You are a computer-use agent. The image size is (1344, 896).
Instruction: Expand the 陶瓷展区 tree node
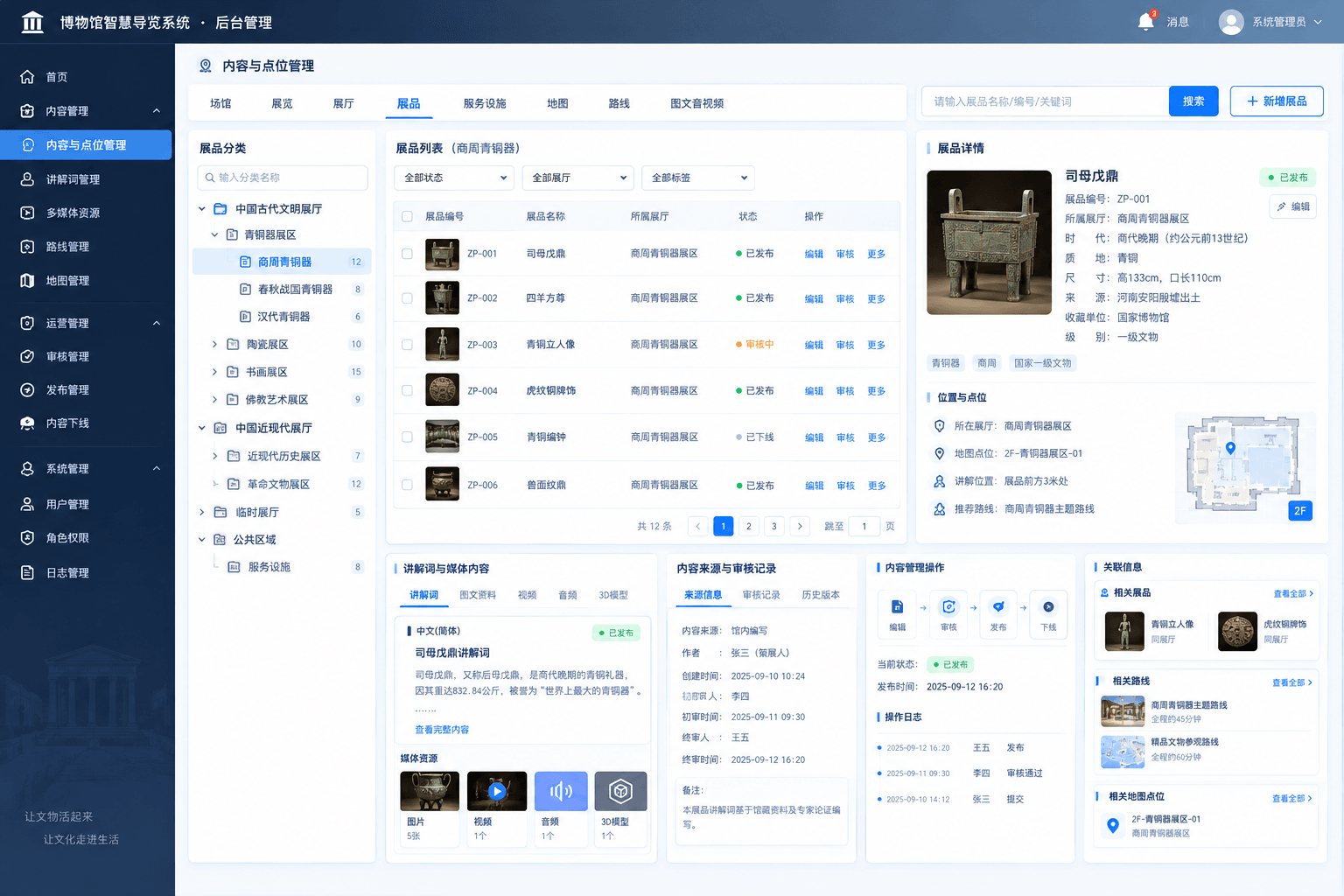[x=214, y=345]
